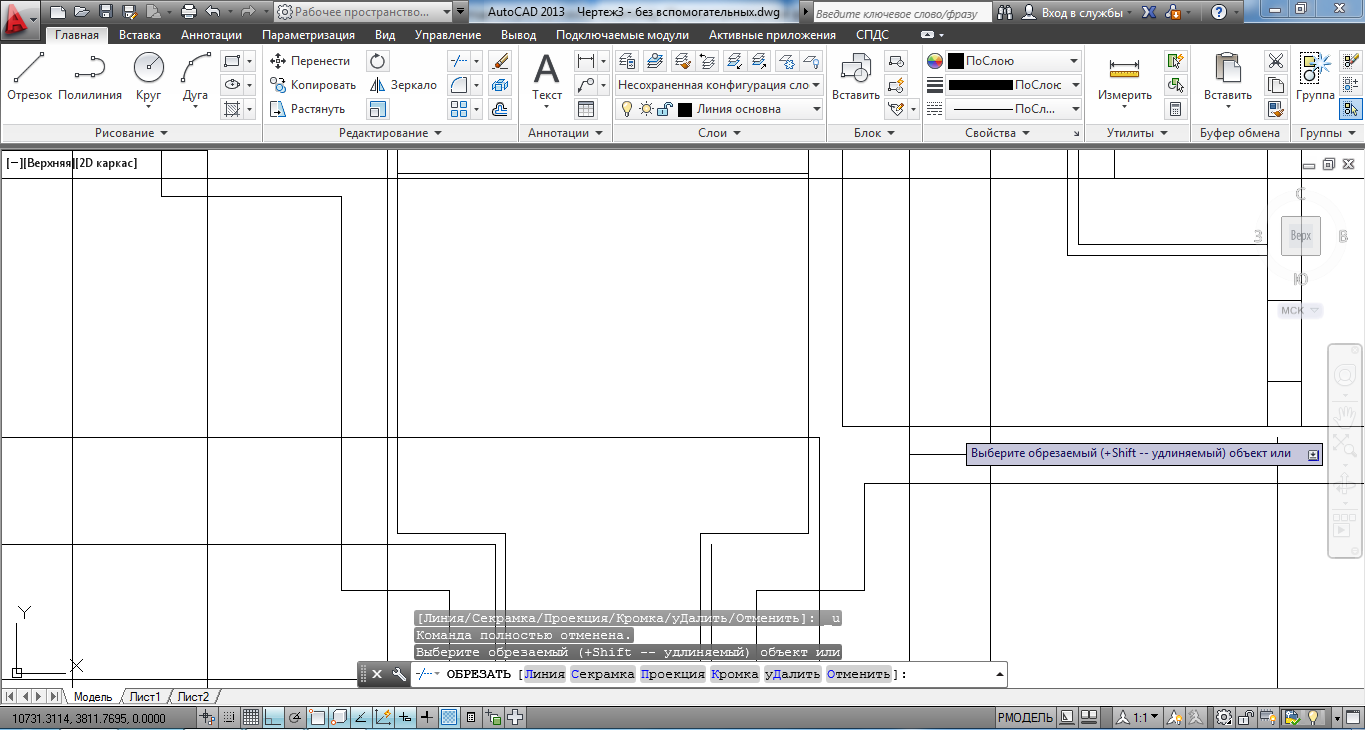Image resolution: width=1365 pixels, height=730 pixels.
Task: Select the Полилиния tool
Action: (90, 76)
